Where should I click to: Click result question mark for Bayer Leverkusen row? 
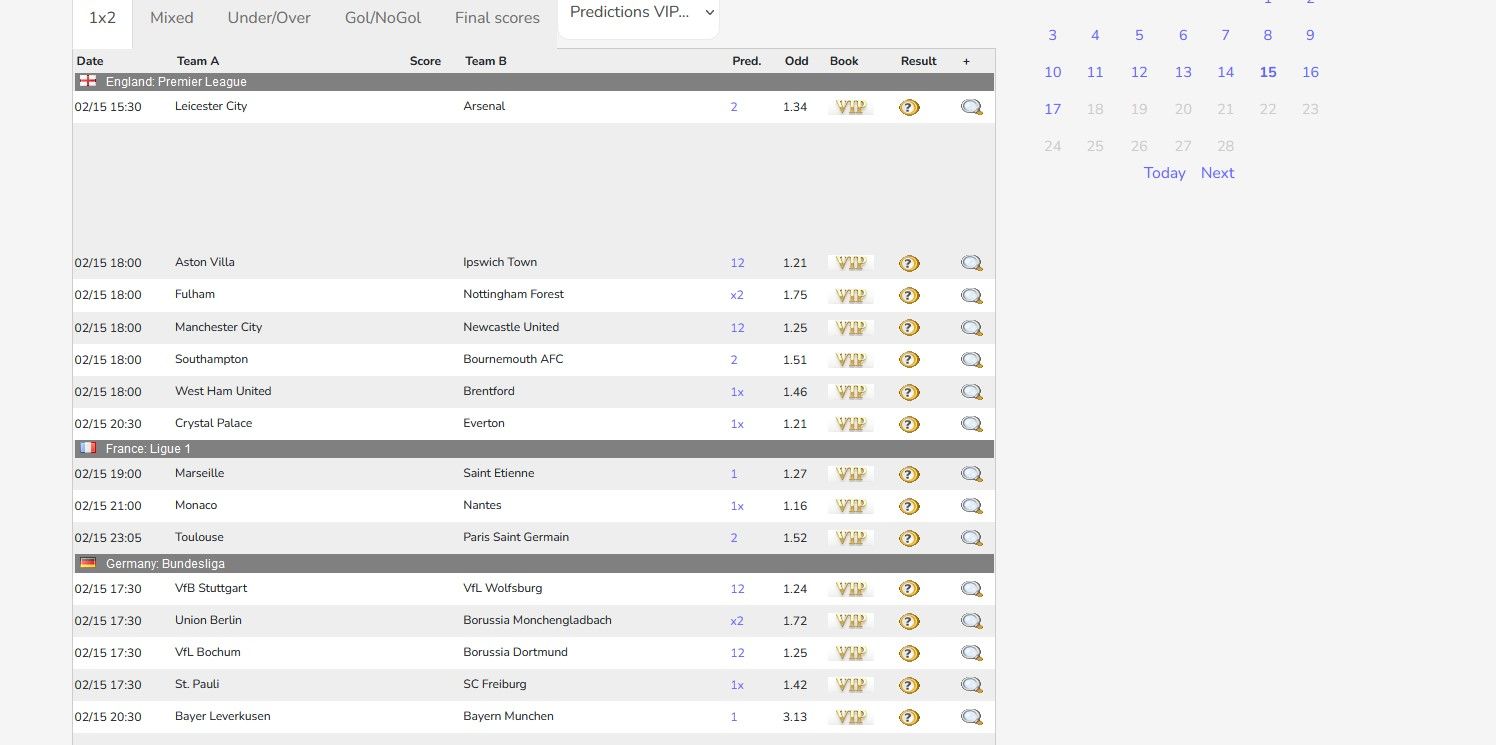pyautogui.click(x=909, y=717)
